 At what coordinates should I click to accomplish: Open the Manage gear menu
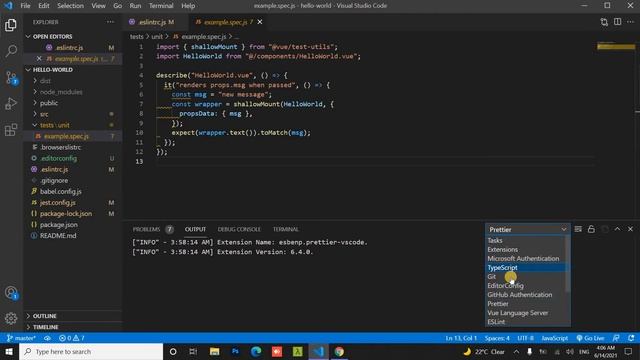(11, 318)
